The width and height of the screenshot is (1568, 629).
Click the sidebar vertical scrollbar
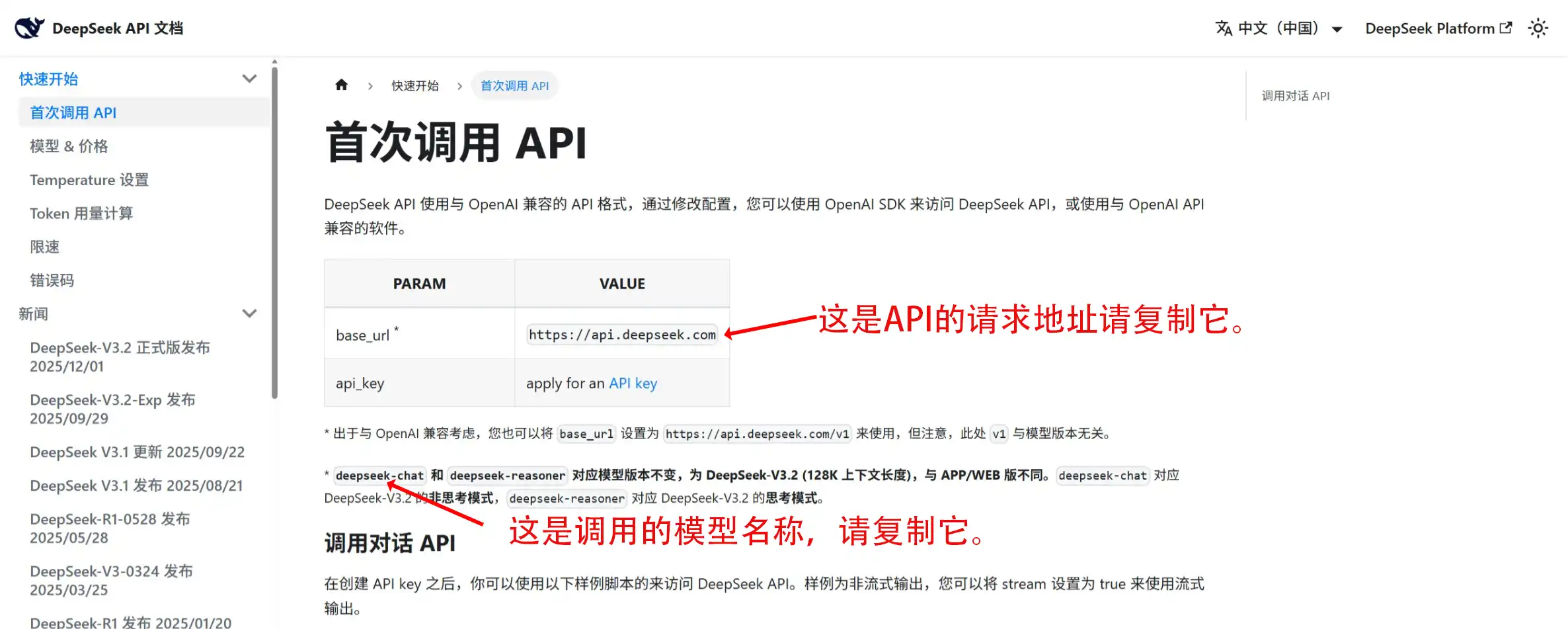click(x=274, y=231)
